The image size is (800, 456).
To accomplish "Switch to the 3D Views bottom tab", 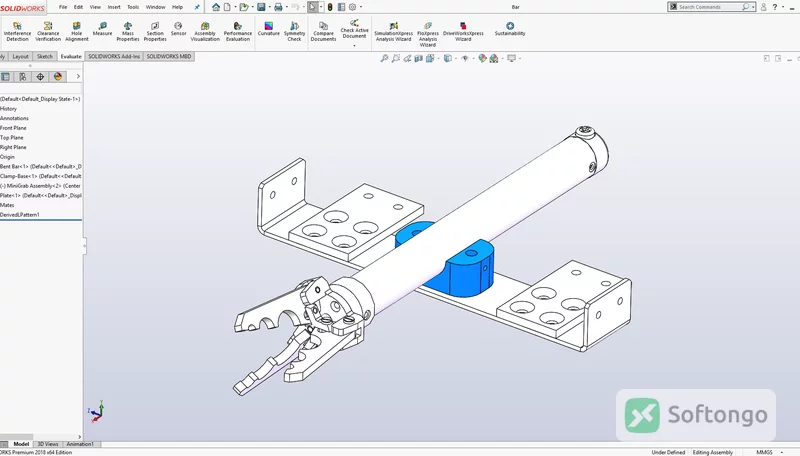I will pyautogui.click(x=48, y=444).
